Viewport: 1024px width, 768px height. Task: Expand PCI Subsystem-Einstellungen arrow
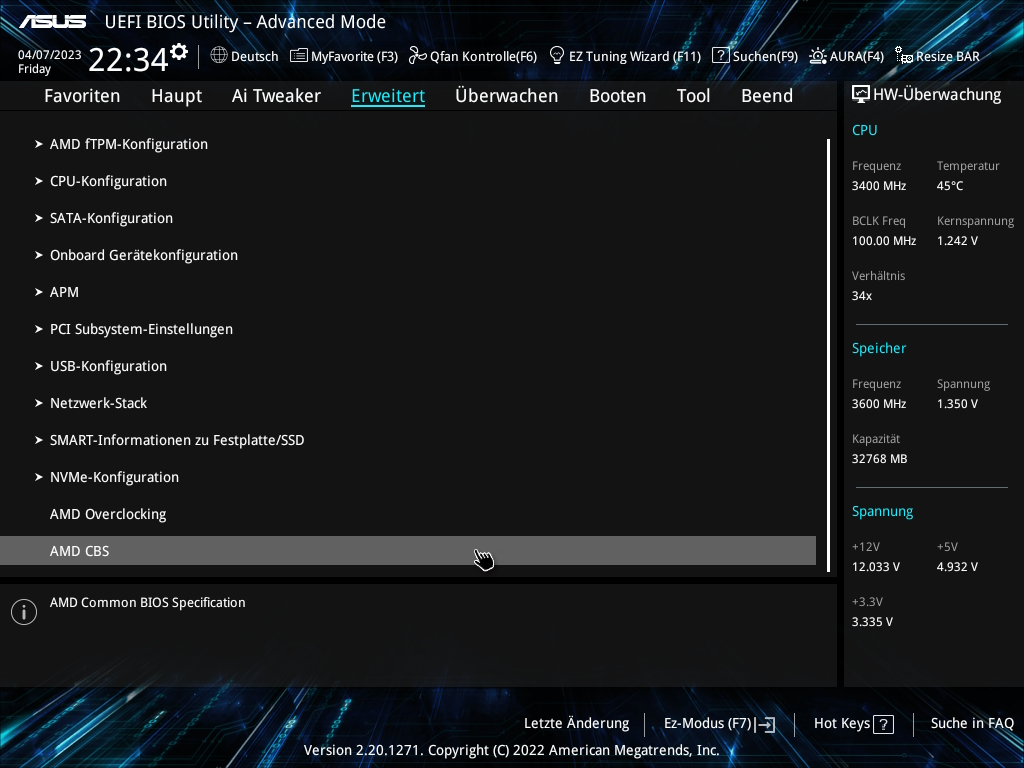[x=39, y=329]
